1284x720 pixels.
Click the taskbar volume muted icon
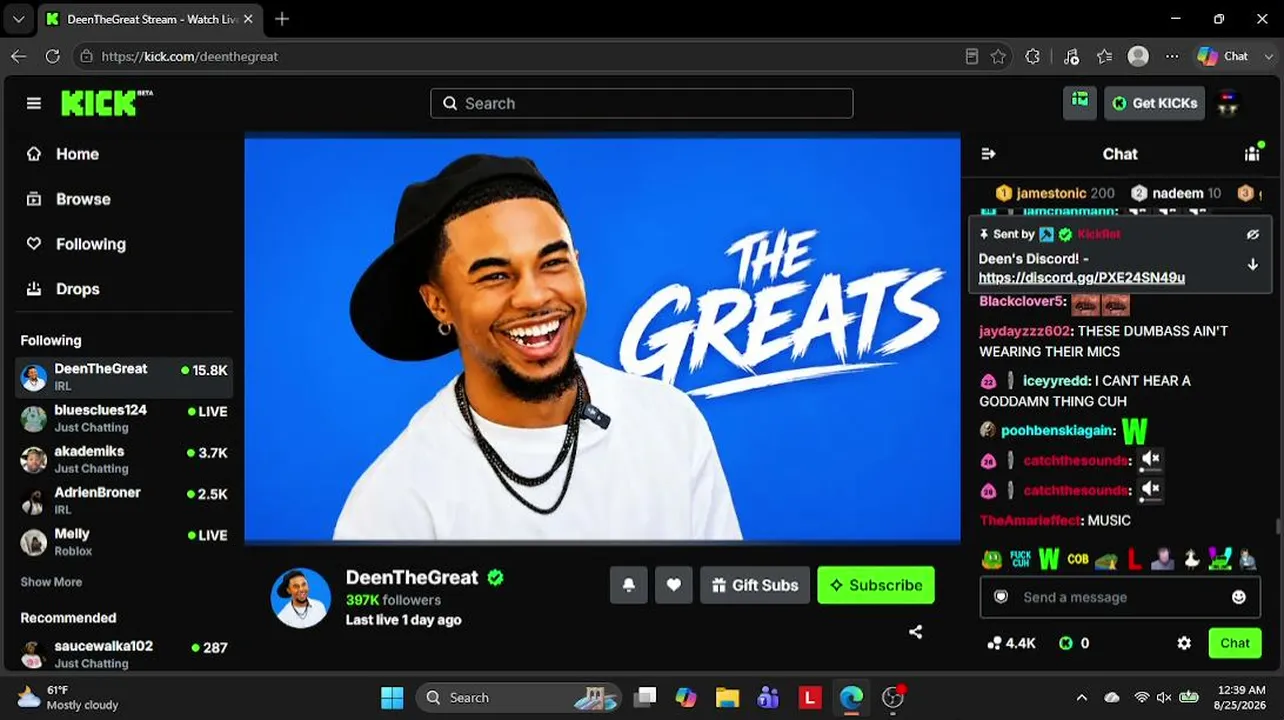pos(1164,697)
